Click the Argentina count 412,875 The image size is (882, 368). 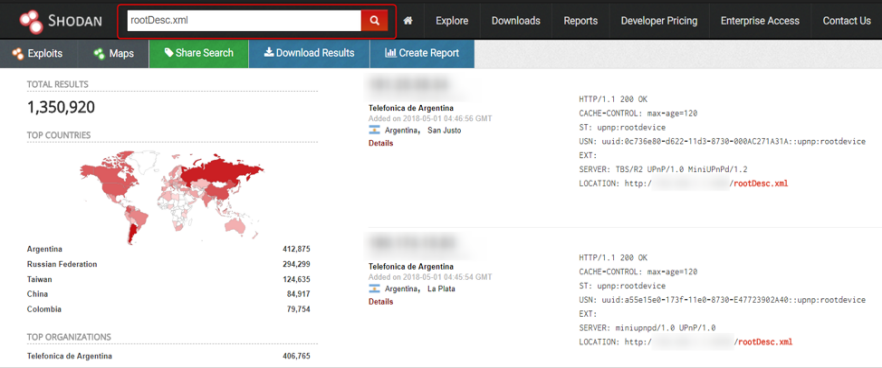[x=296, y=249]
